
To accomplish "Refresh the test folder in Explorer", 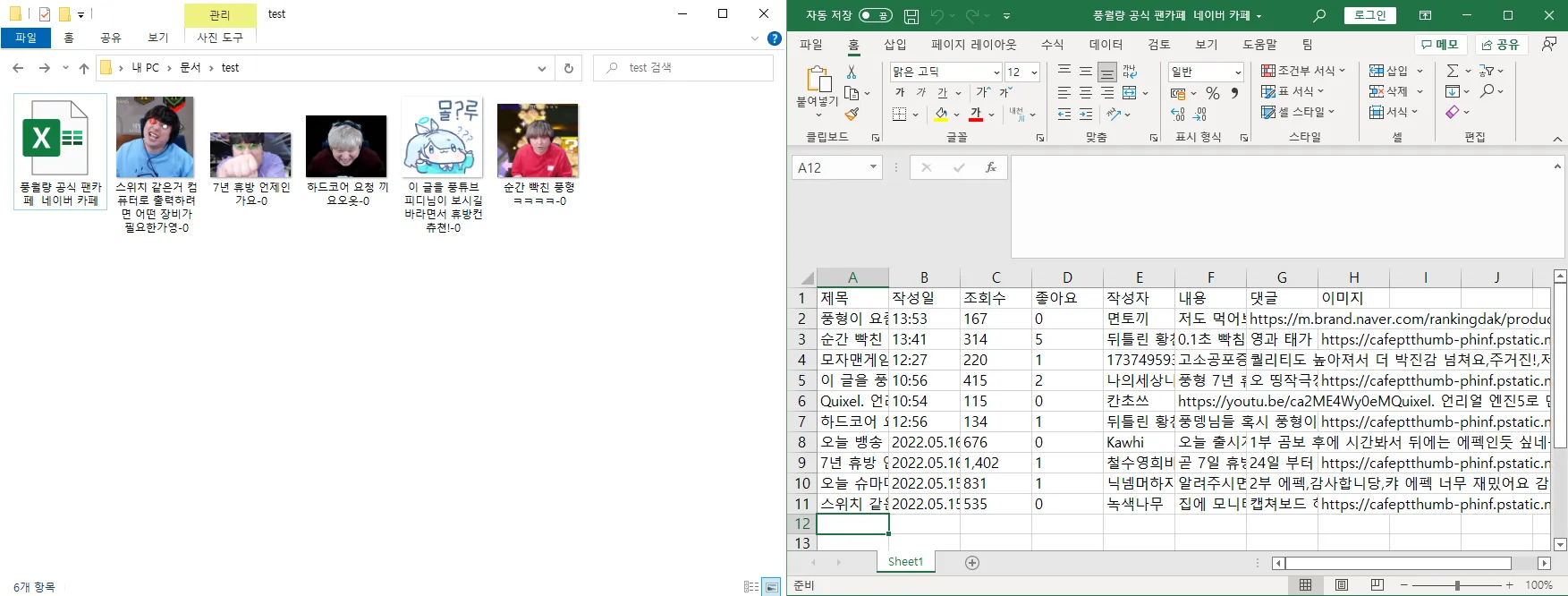I will click(x=568, y=68).
